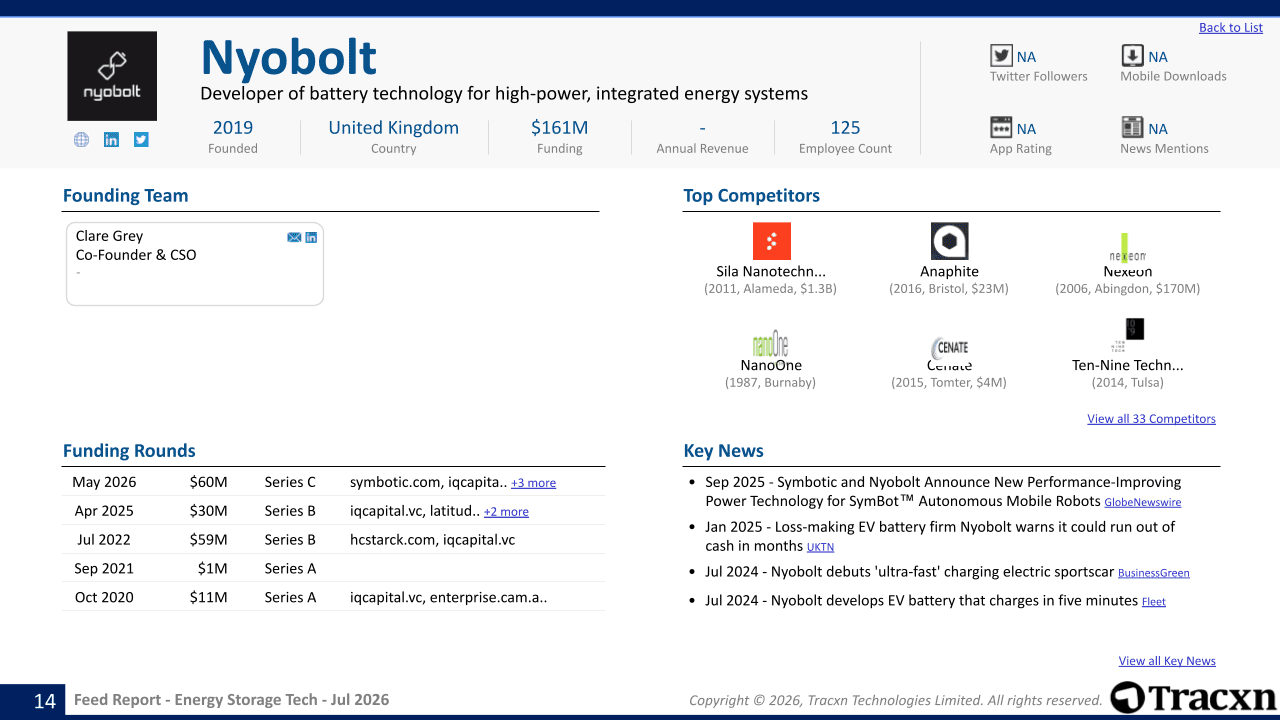Open Nyobolt's LinkedIn page icon
Image resolution: width=1280 pixels, height=720 pixels.
point(111,140)
